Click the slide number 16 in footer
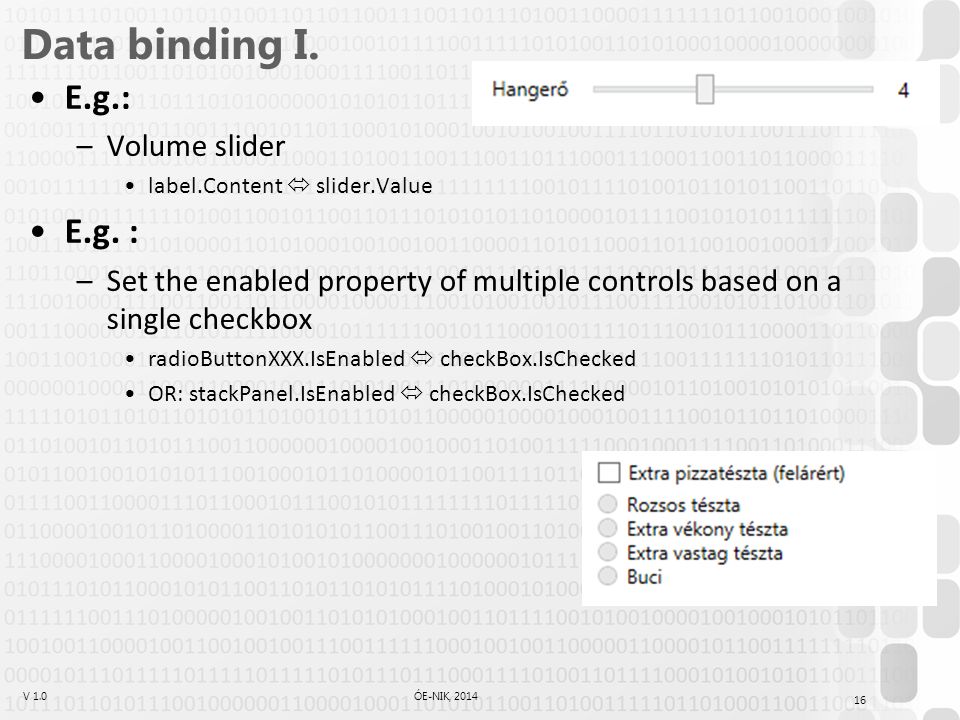960x720 pixels. [860, 700]
